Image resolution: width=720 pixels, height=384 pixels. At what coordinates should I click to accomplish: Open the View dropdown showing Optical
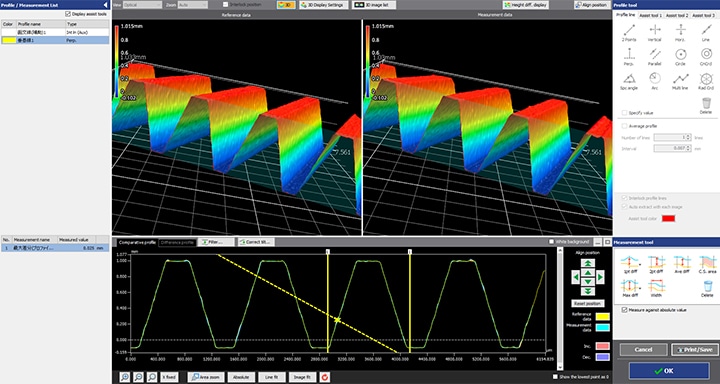[x=142, y=5]
